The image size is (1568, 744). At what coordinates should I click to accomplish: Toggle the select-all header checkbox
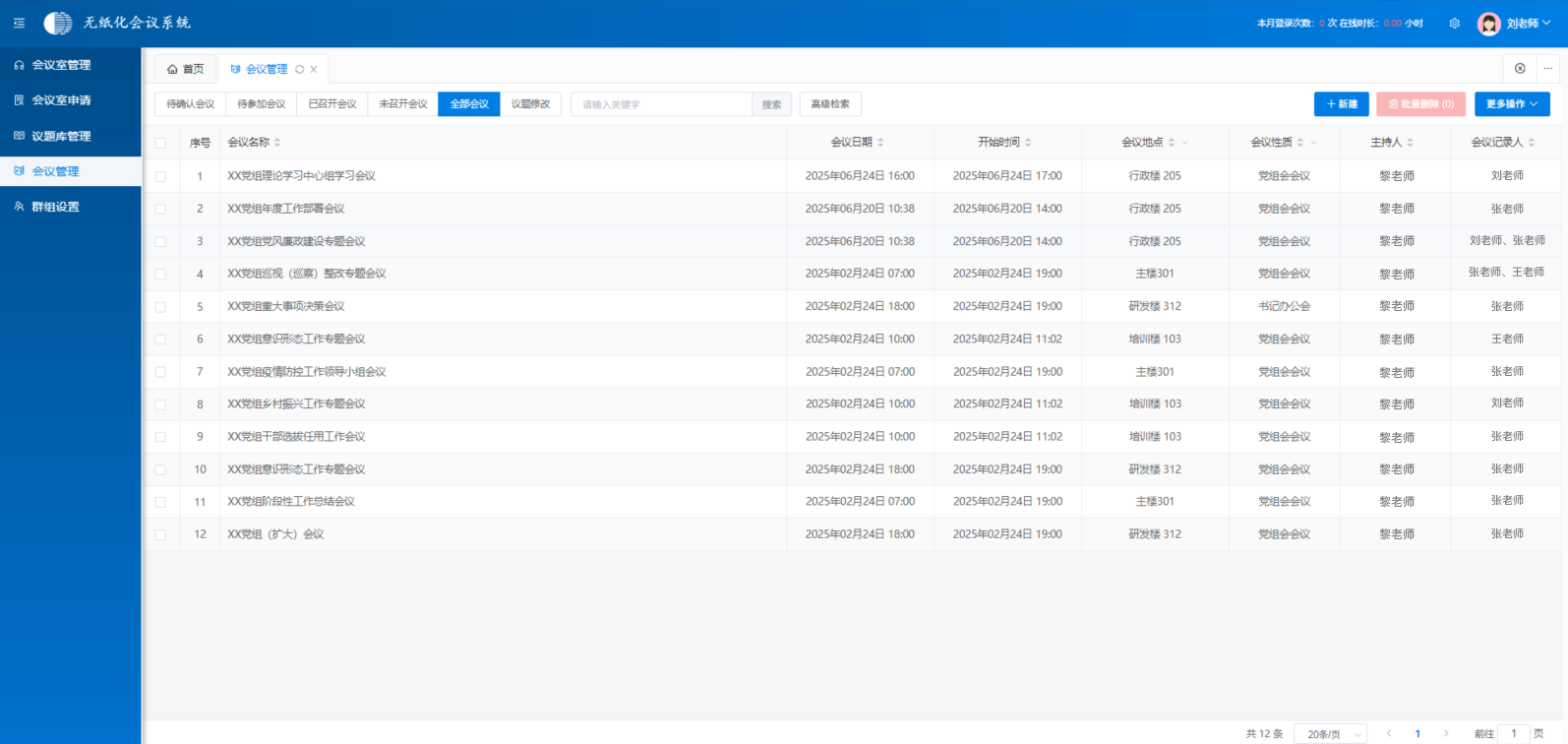160,143
